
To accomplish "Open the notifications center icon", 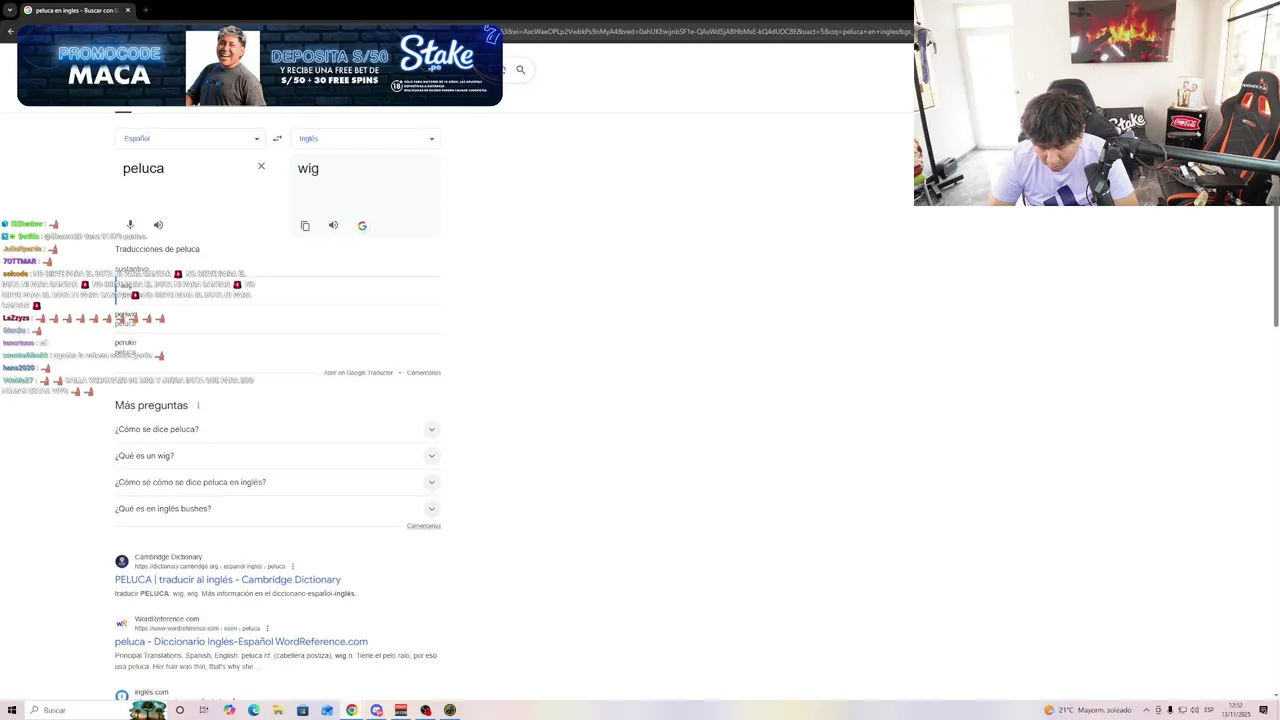I will (1264, 710).
